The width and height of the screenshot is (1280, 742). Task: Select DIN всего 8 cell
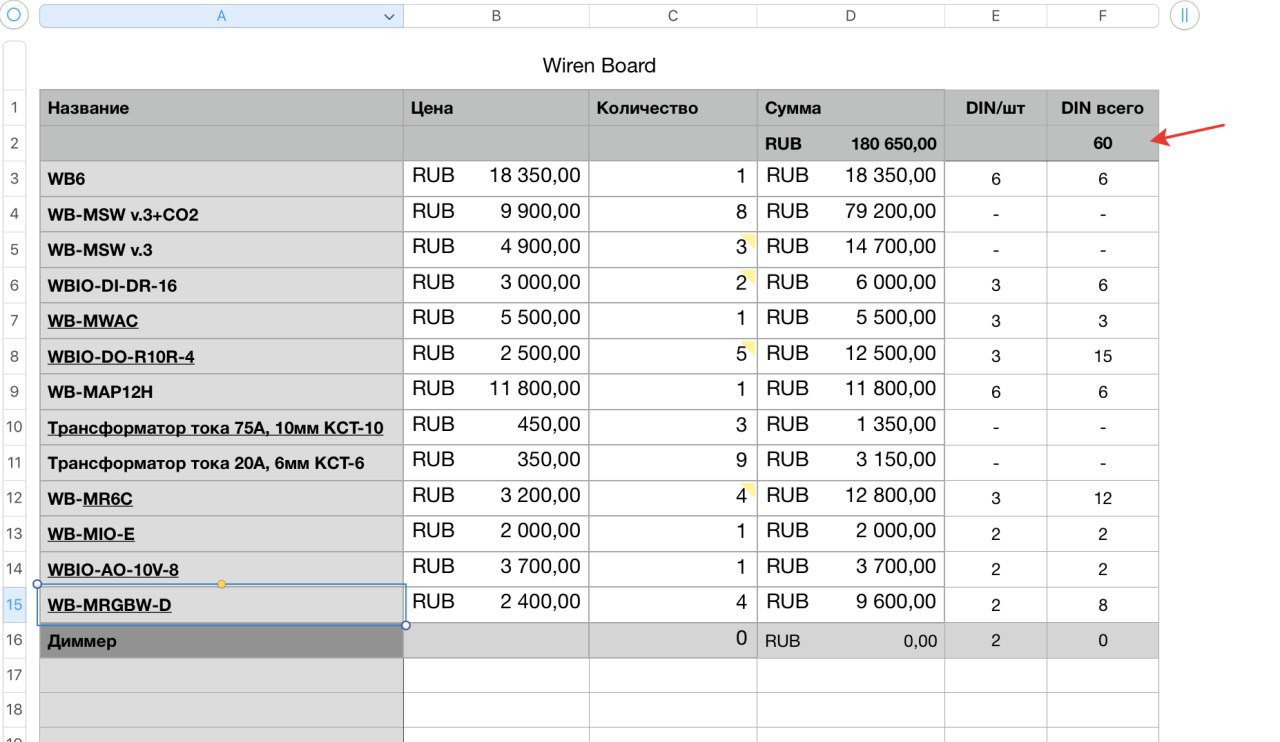click(x=1102, y=605)
